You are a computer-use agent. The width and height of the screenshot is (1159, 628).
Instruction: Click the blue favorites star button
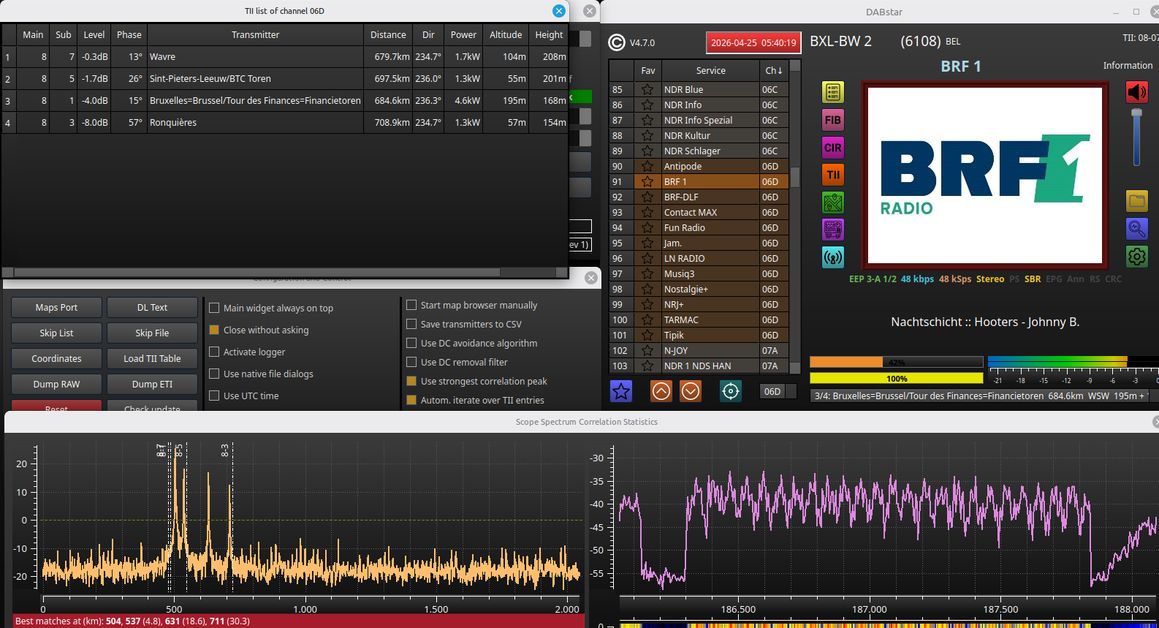[x=621, y=391]
